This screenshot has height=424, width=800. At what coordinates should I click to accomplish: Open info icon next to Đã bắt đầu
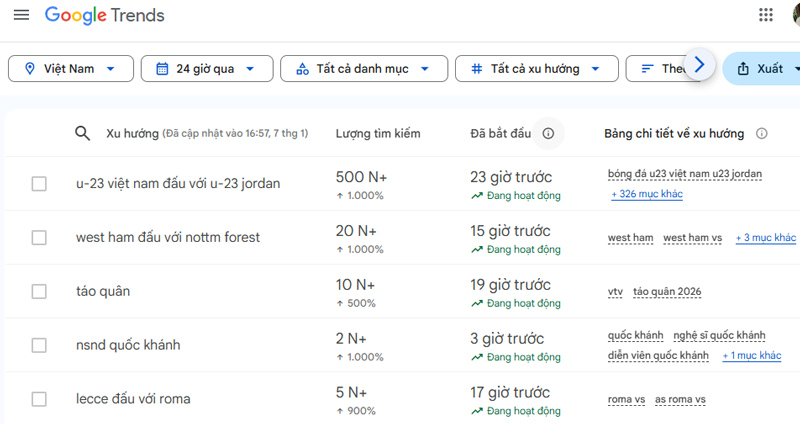(x=548, y=134)
